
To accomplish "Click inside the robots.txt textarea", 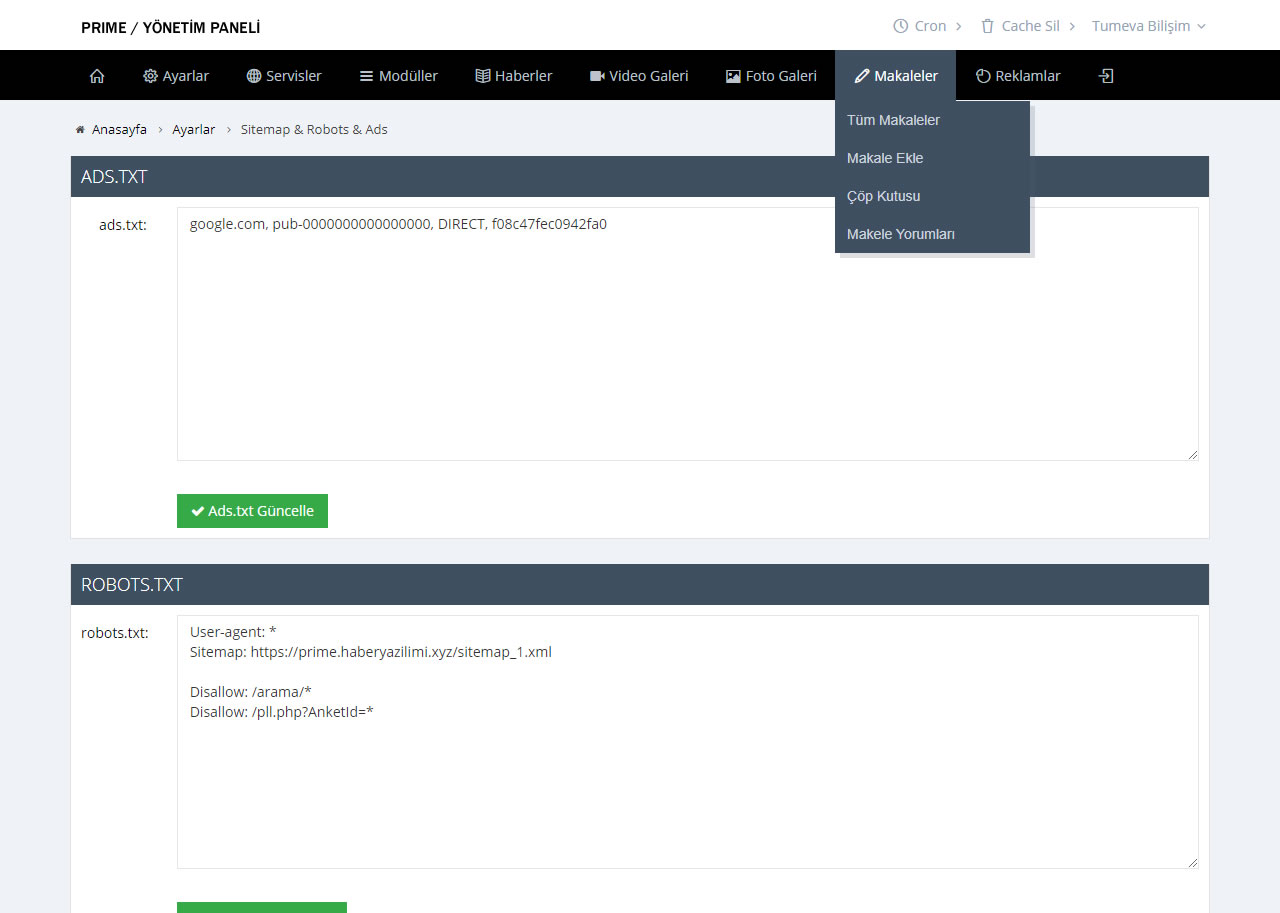I will (x=688, y=742).
